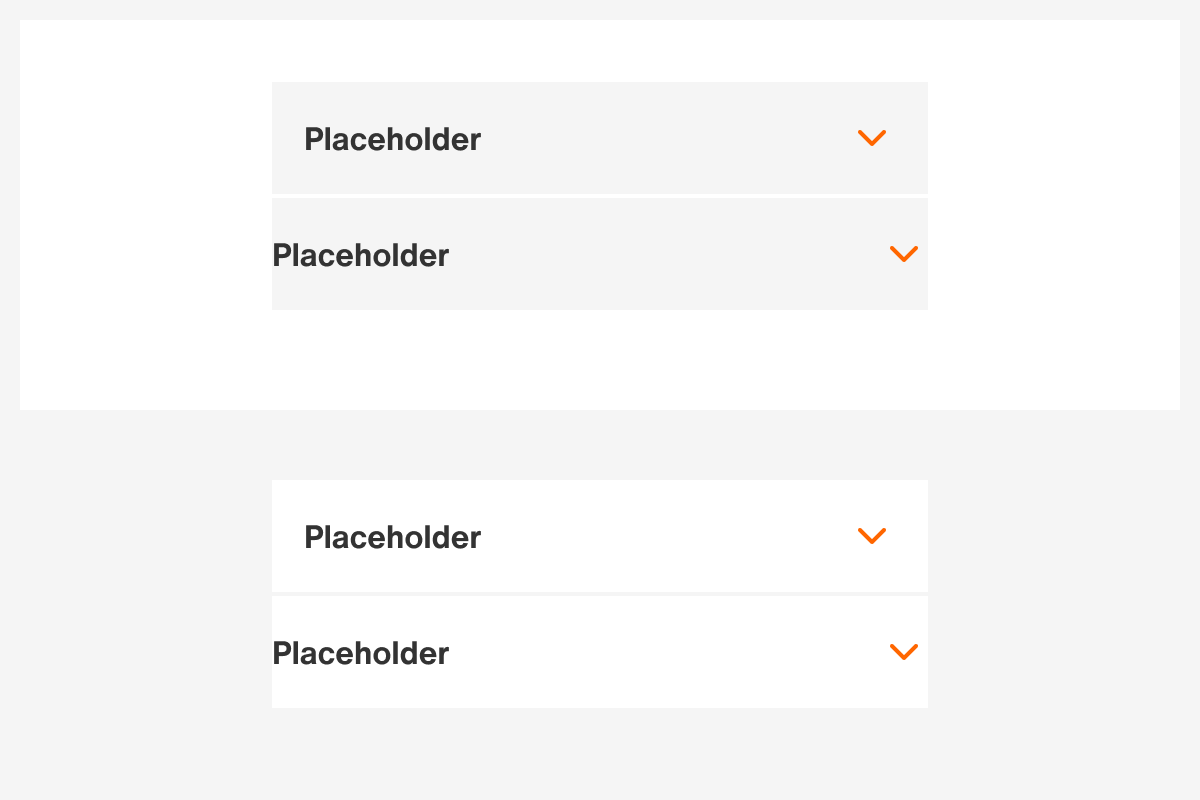
Task: Select the flush-left Placeholder text in gray group
Action: 361,255
